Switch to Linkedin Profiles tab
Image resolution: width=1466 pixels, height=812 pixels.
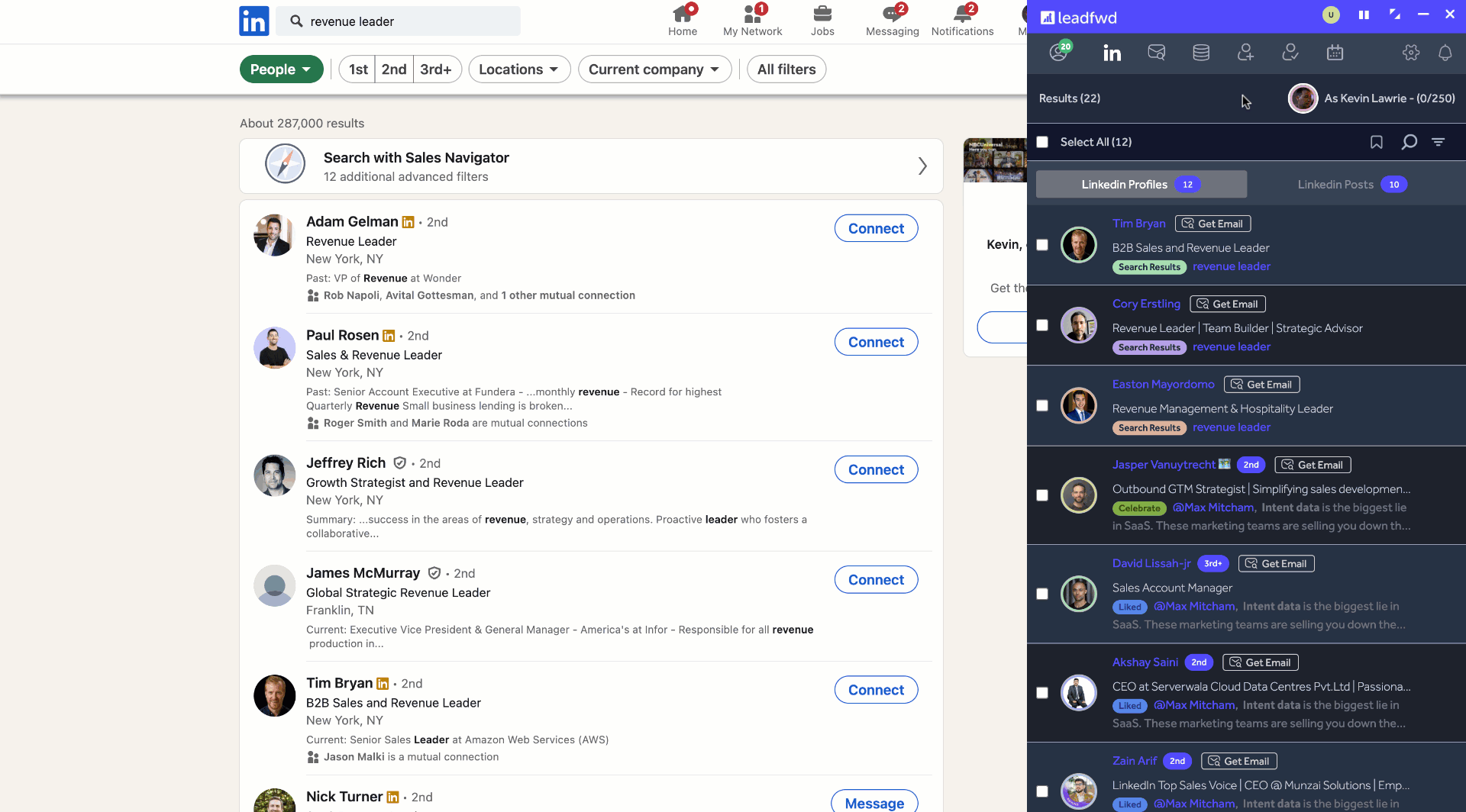(1141, 185)
